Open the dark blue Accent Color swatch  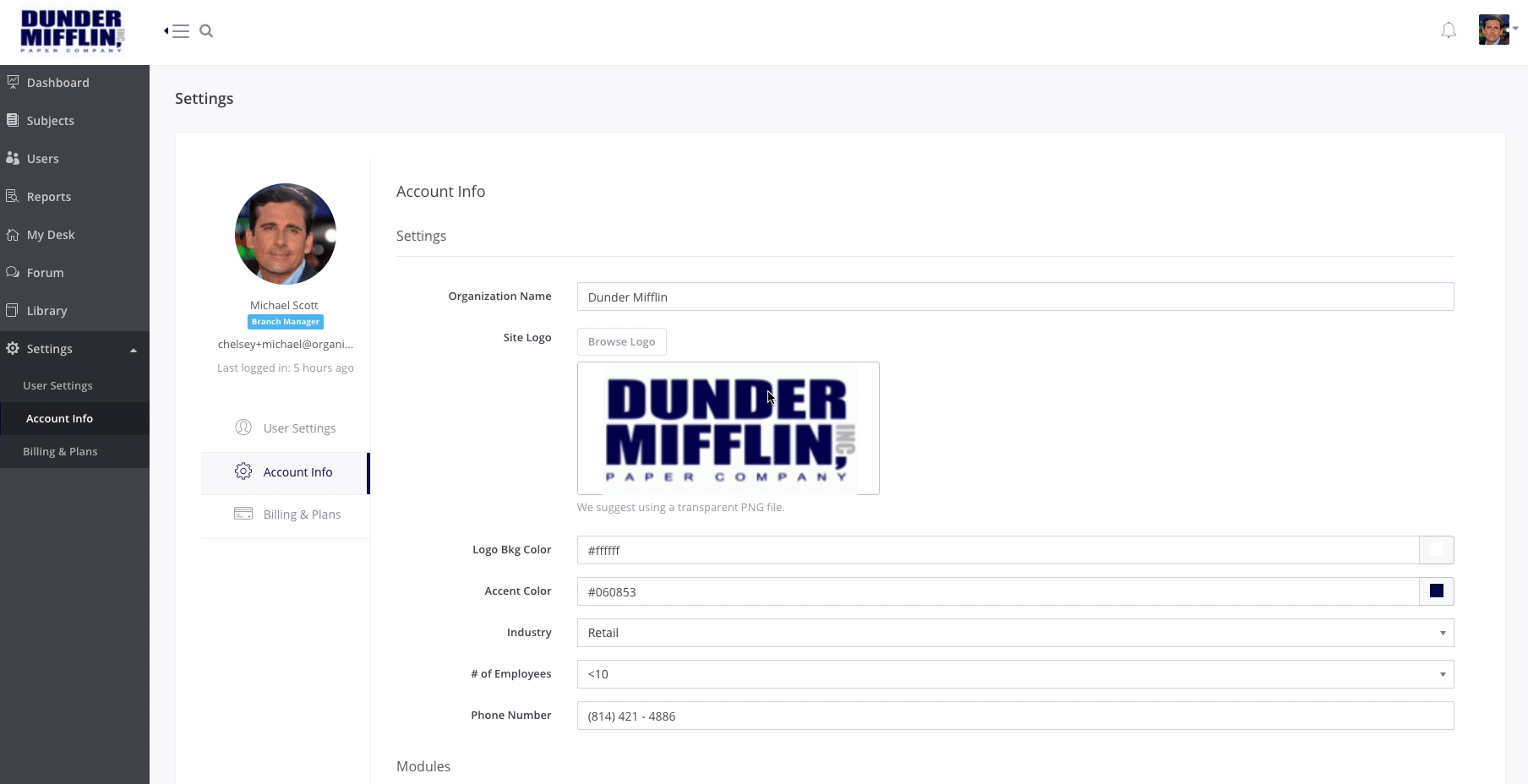coord(1437,591)
